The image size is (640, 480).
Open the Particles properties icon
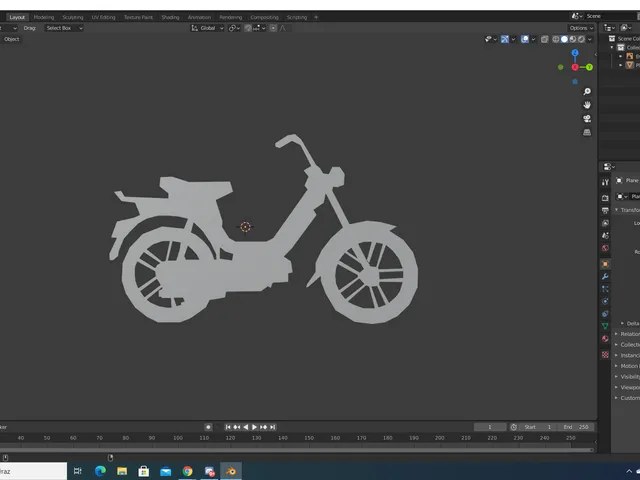pos(605,289)
